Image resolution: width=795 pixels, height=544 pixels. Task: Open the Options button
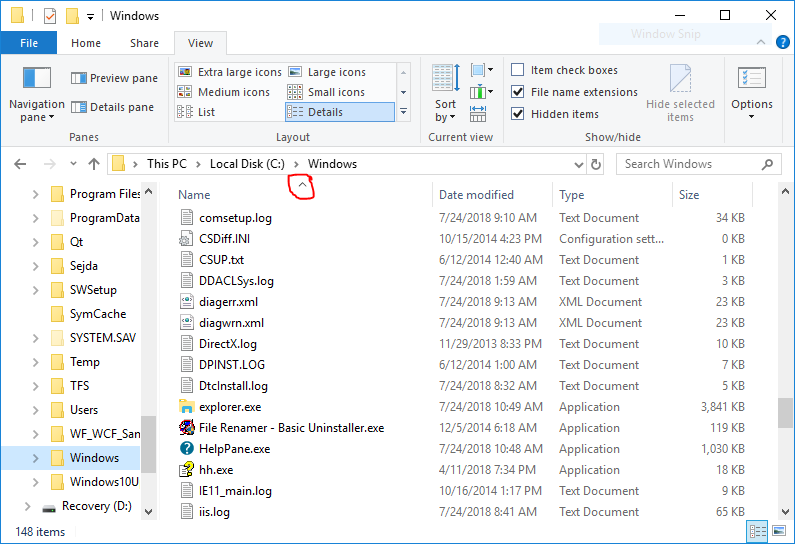751,93
